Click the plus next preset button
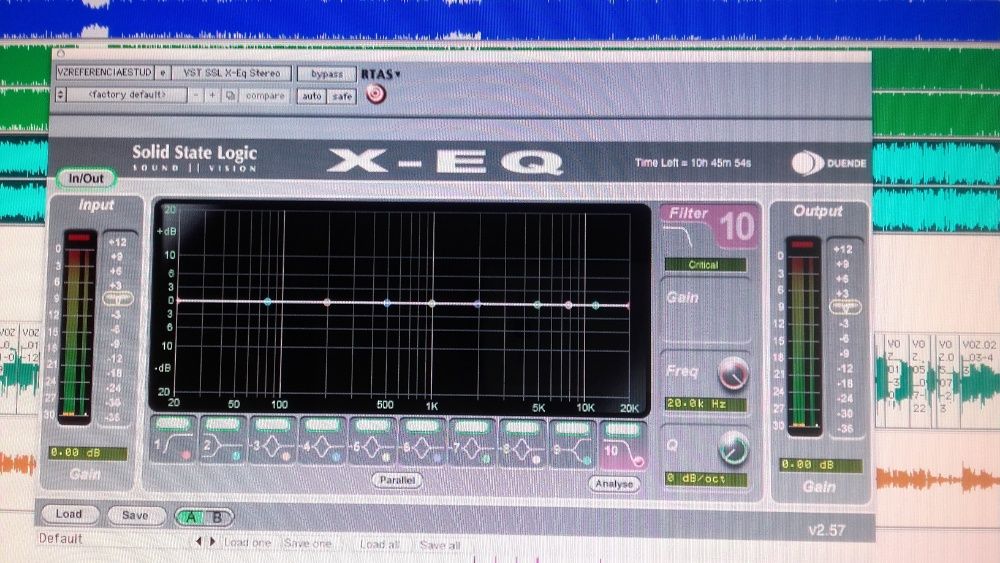The image size is (1000, 563). click(212, 96)
